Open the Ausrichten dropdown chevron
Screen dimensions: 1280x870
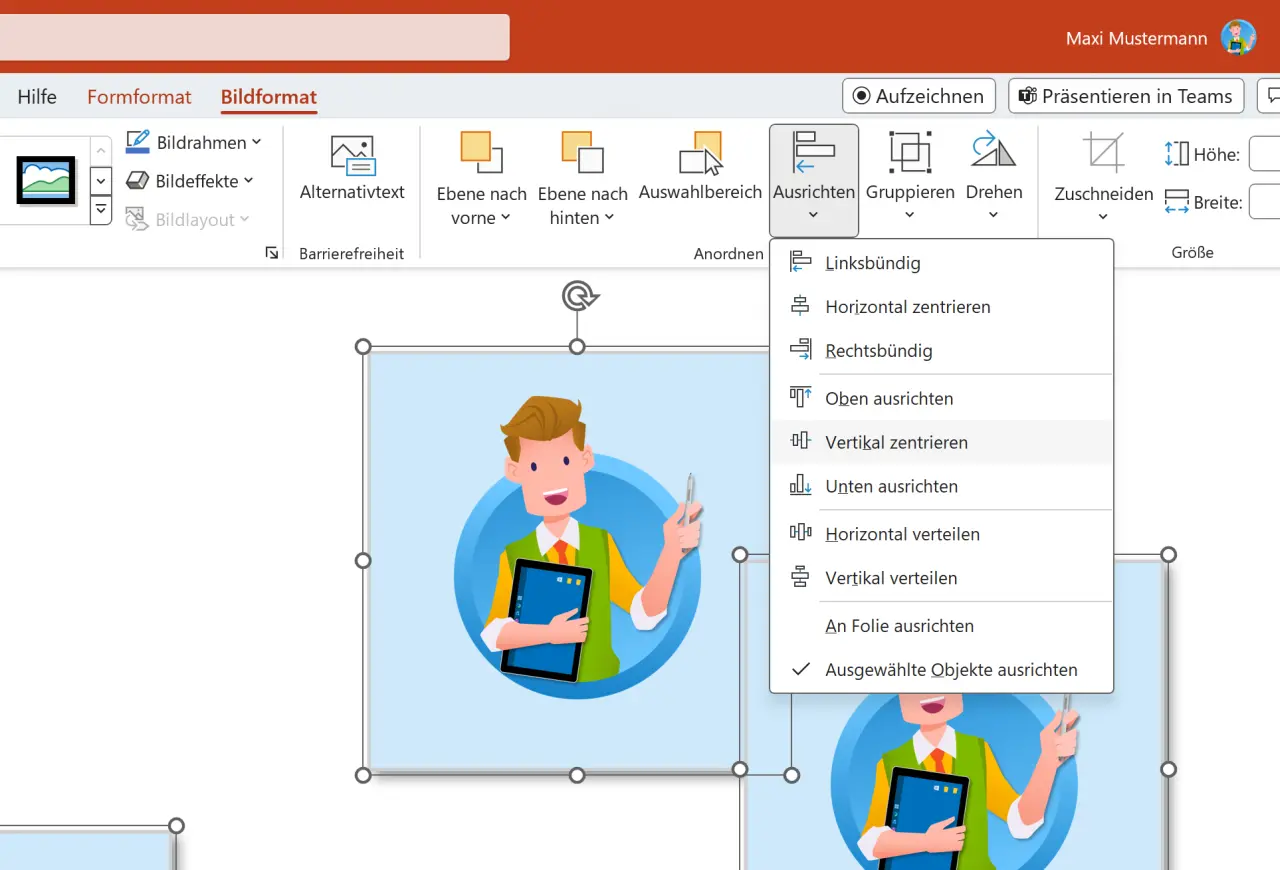(x=814, y=213)
